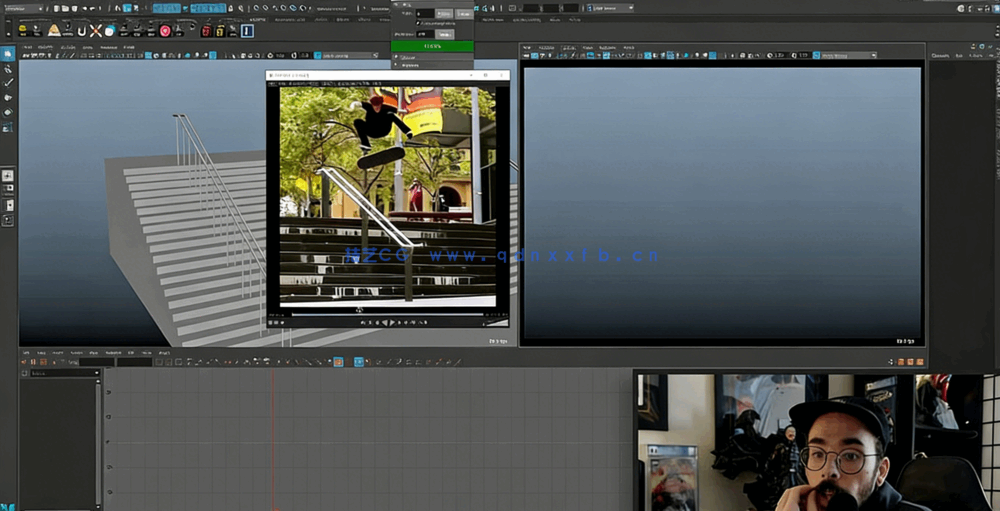The height and width of the screenshot is (511, 1000).
Task: Click the yellow triangle shelf icon
Action: click(x=55, y=31)
